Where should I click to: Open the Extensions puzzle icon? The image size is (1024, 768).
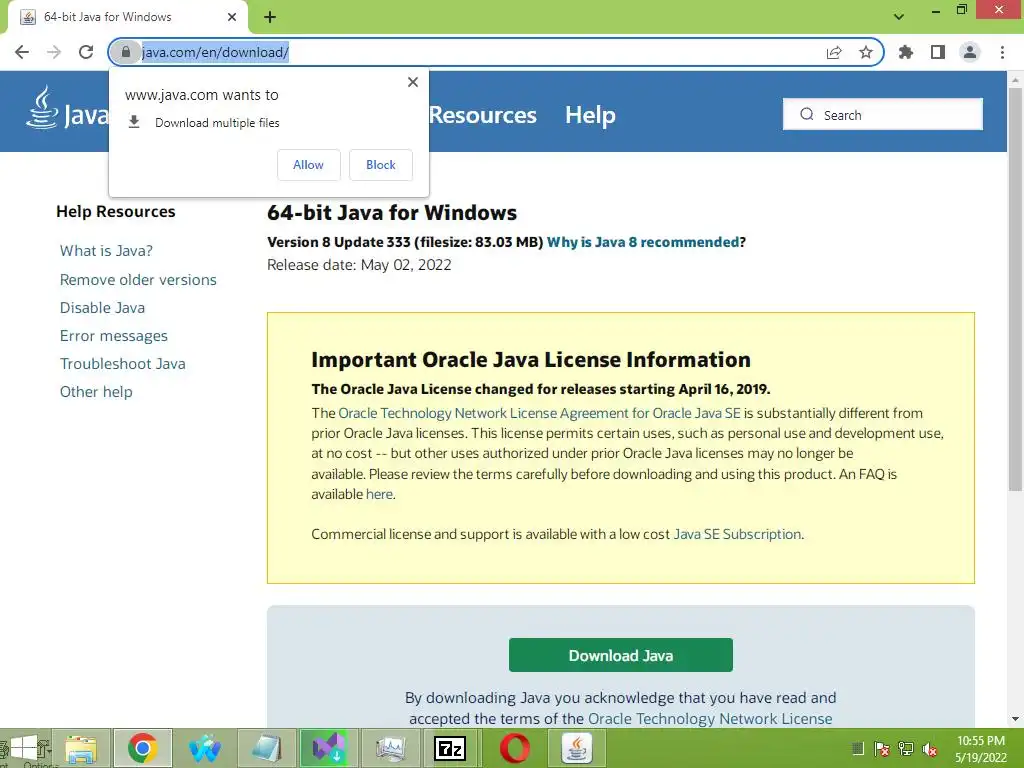(x=906, y=52)
